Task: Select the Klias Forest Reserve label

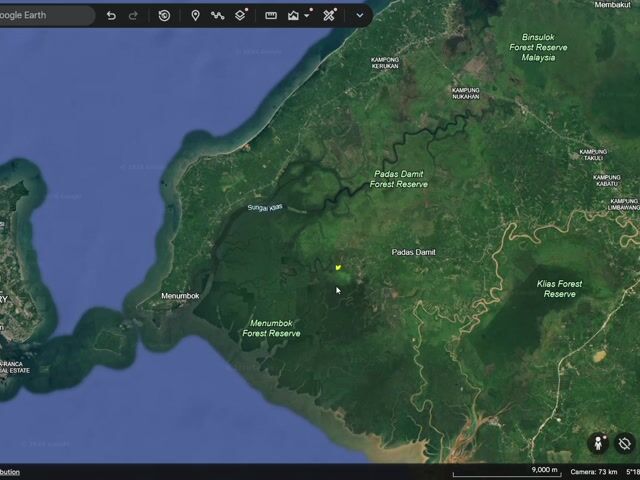Action: click(x=560, y=289)
